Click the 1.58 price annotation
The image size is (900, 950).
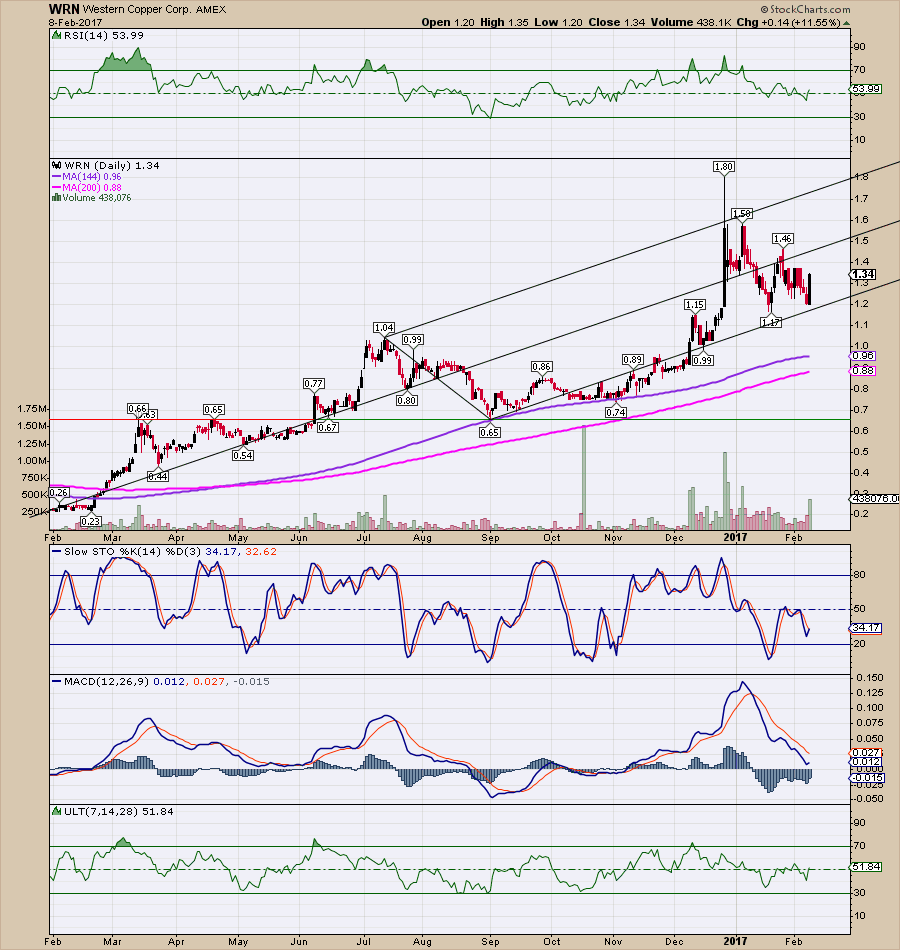click(741, 213)
